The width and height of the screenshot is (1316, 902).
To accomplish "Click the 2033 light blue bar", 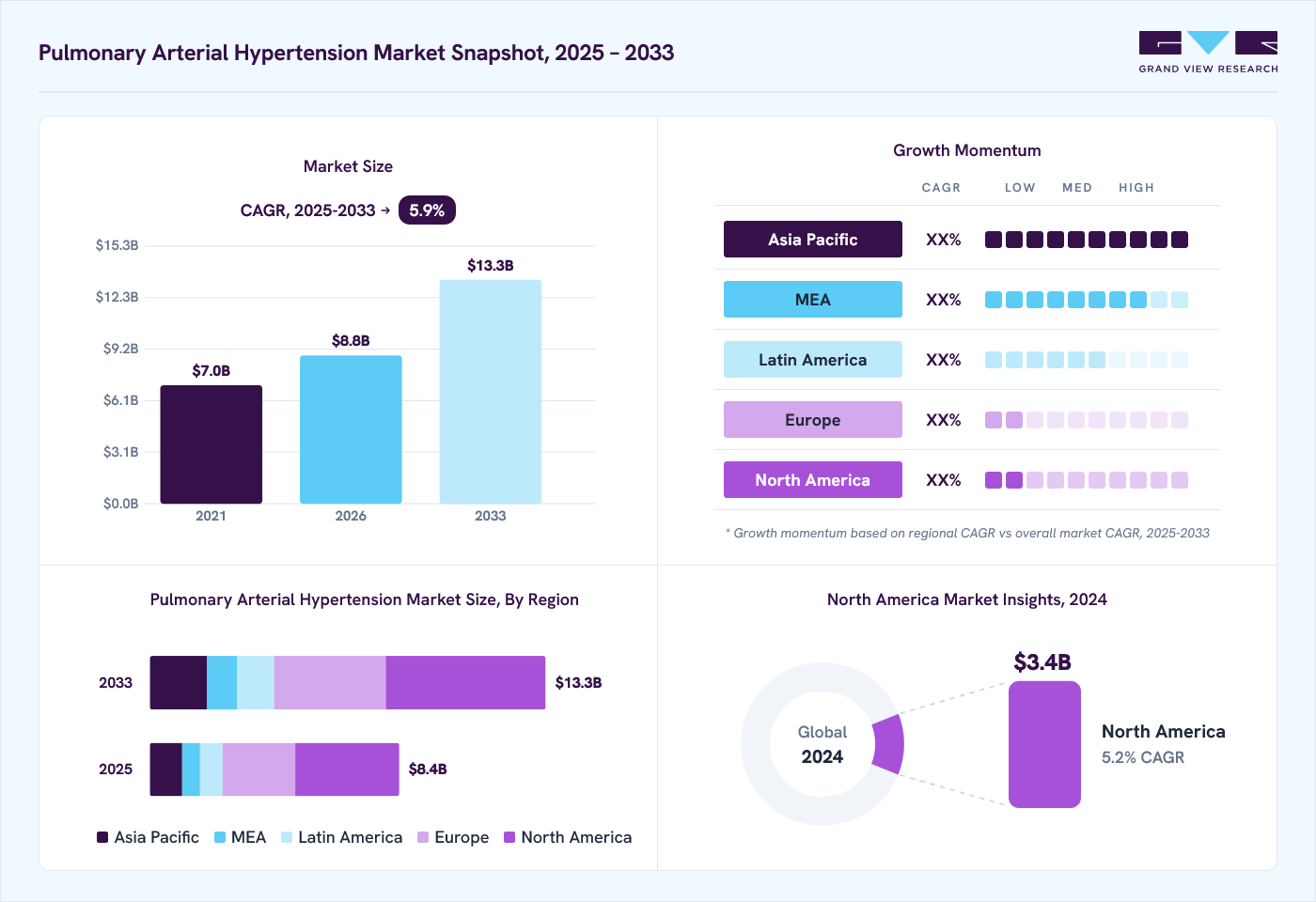I will [491, 392].
